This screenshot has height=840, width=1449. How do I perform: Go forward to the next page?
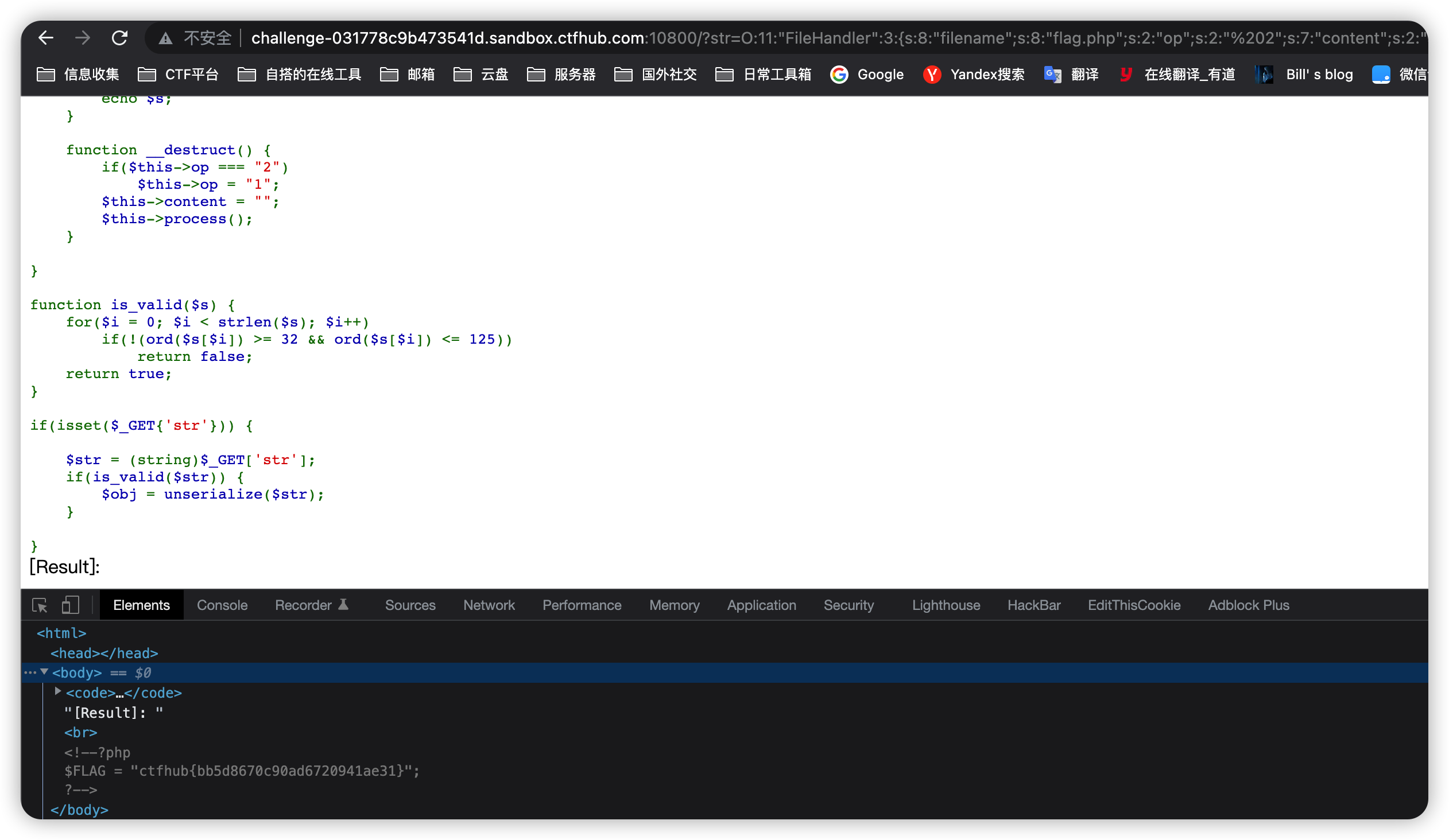tap(83, 38)
